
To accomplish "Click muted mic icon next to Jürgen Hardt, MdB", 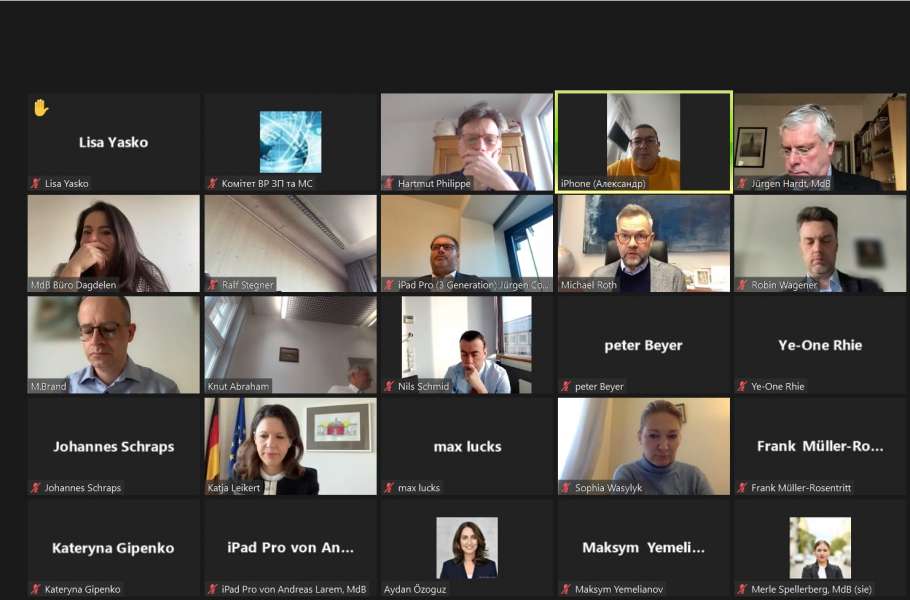I will point(742,183).
